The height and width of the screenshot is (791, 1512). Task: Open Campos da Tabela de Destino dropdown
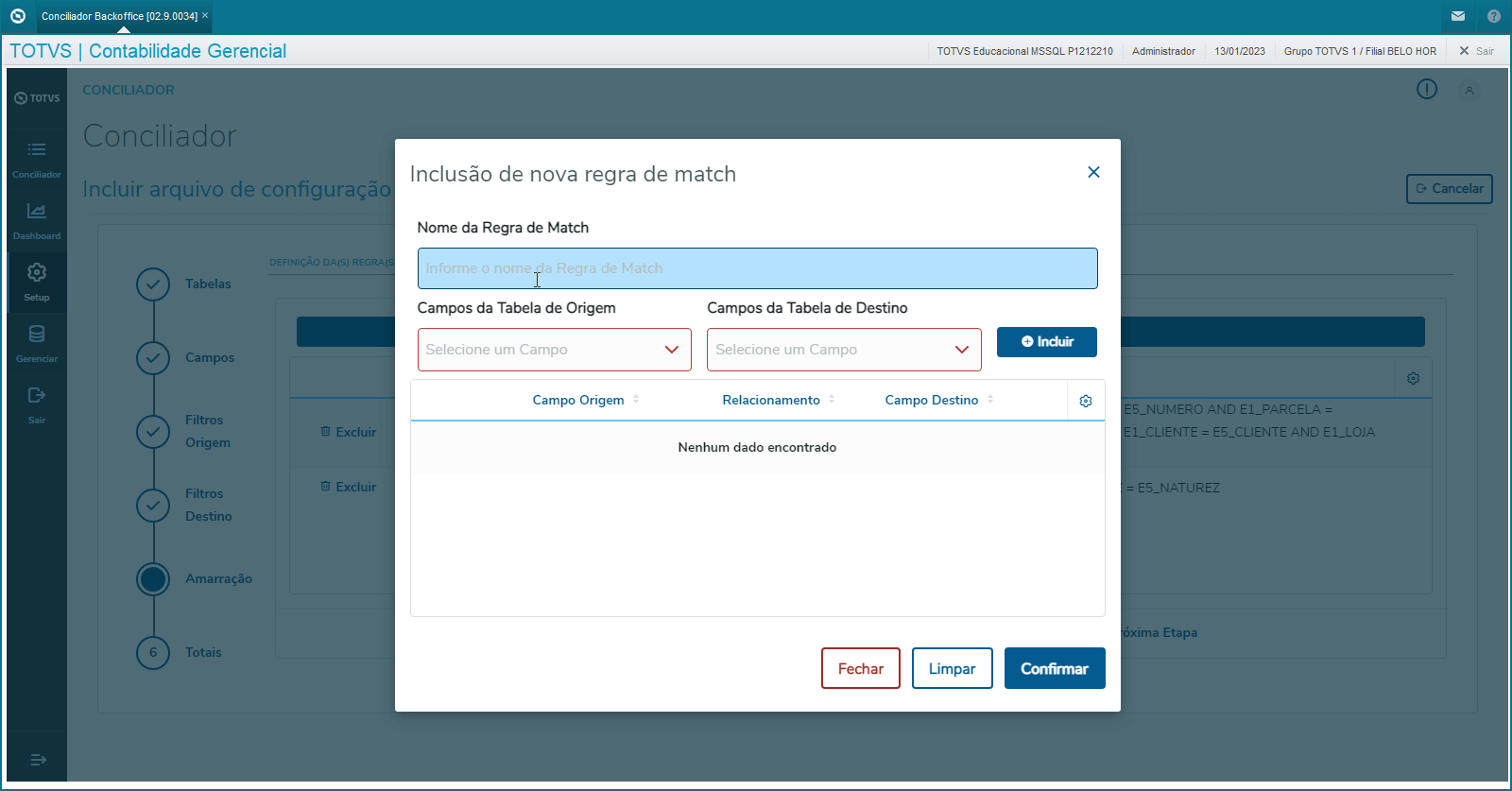click(844, 350)
